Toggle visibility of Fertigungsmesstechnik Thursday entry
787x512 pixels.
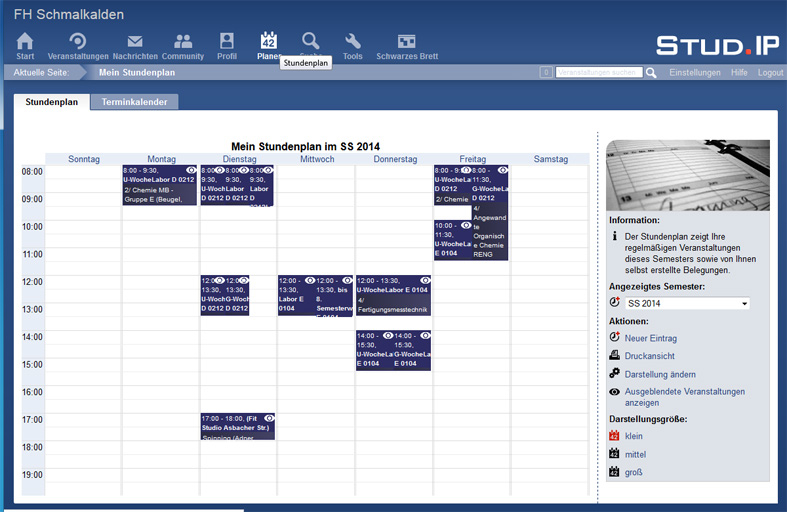tap(424, 281)
